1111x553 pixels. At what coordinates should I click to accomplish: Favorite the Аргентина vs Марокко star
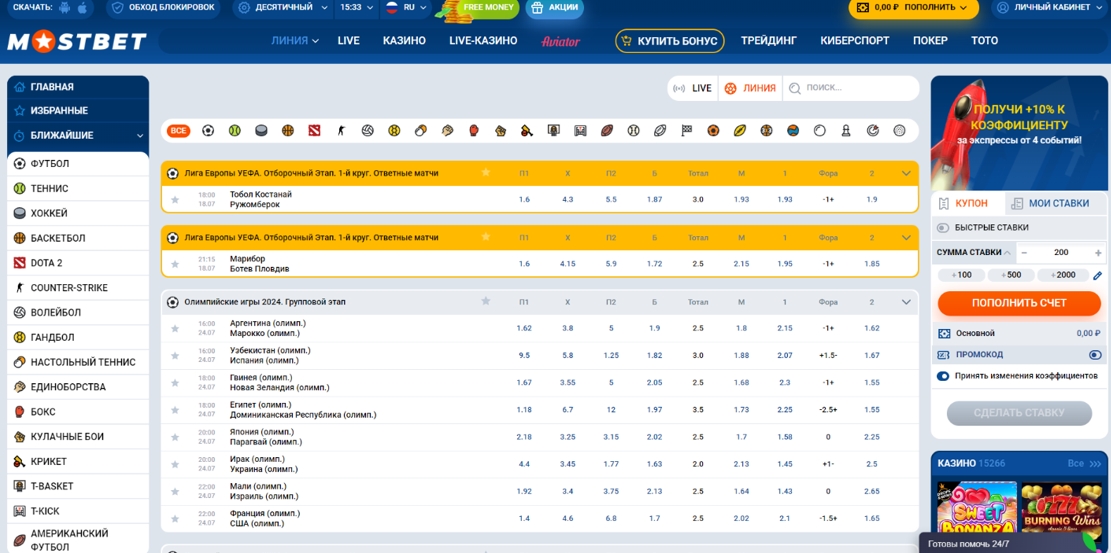(x=175, y=328)
